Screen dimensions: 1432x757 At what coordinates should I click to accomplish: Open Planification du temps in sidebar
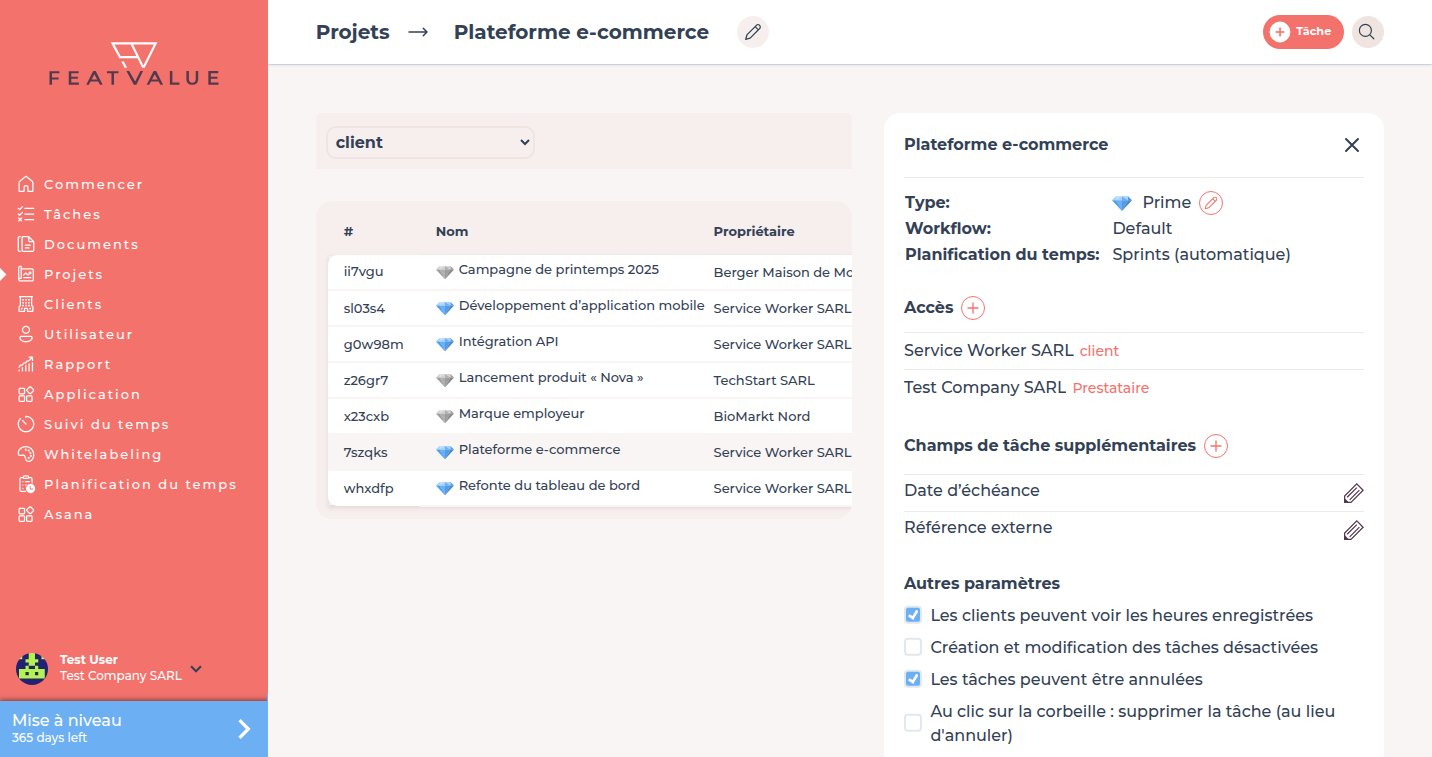140,484
